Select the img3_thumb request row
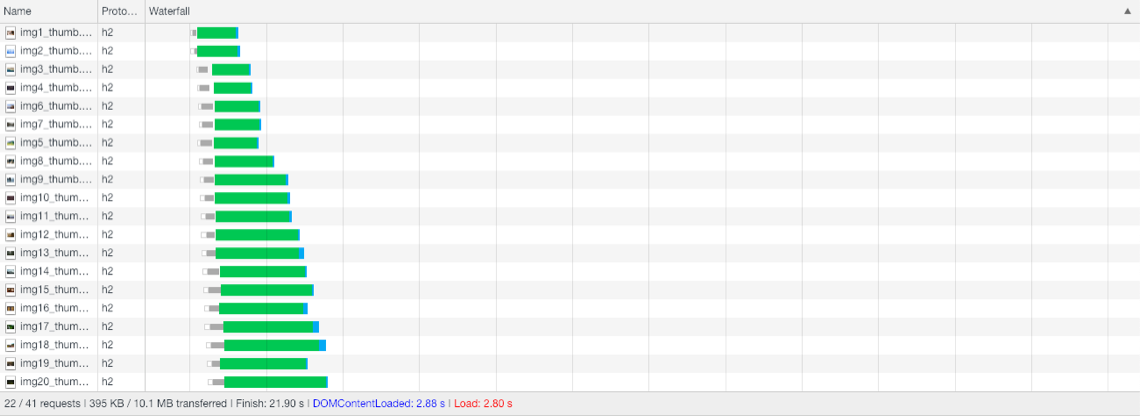Image resolution: width=1140 pixels, height=416 pixels. pos(56,70)
